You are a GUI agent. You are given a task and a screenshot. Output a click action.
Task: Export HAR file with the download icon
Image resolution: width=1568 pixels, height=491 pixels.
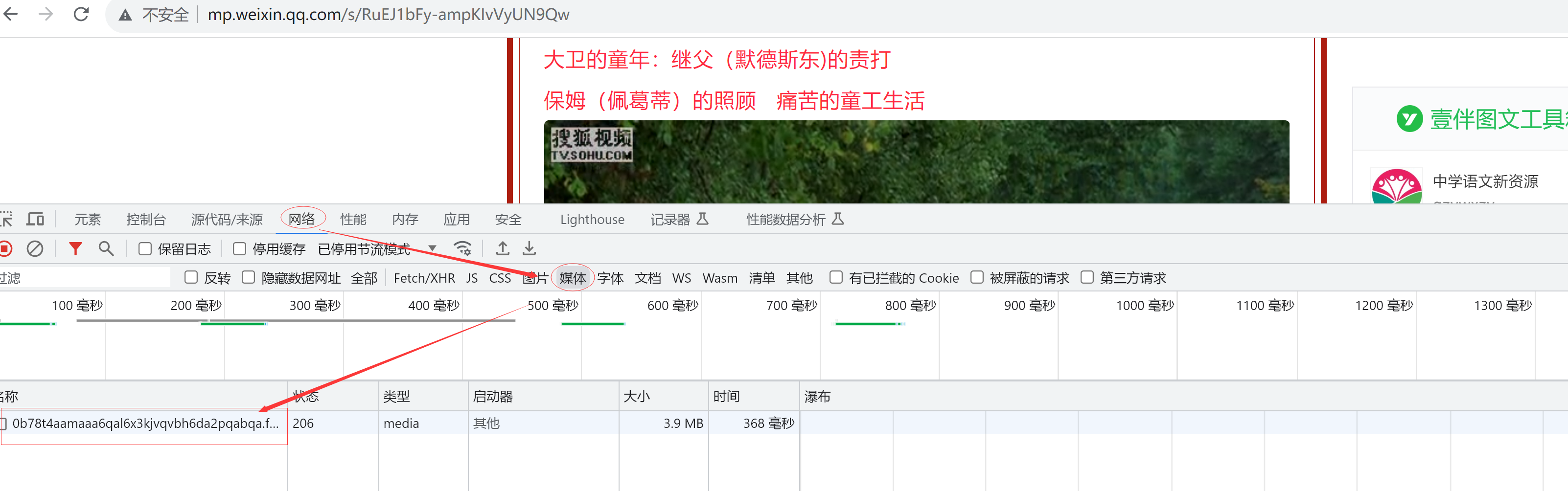(529, 248)
